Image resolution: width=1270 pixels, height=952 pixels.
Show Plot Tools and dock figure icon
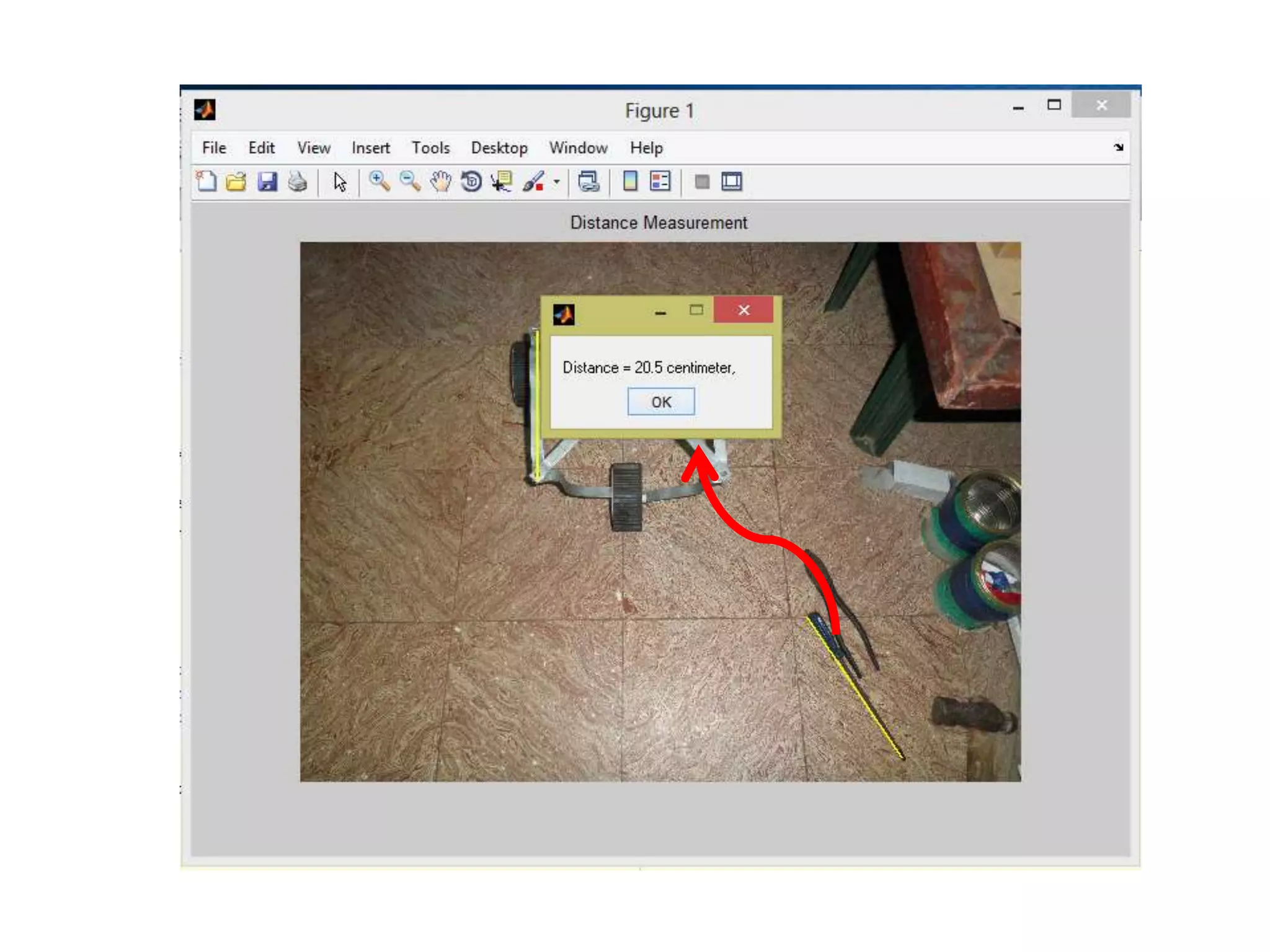pos(732,182)
